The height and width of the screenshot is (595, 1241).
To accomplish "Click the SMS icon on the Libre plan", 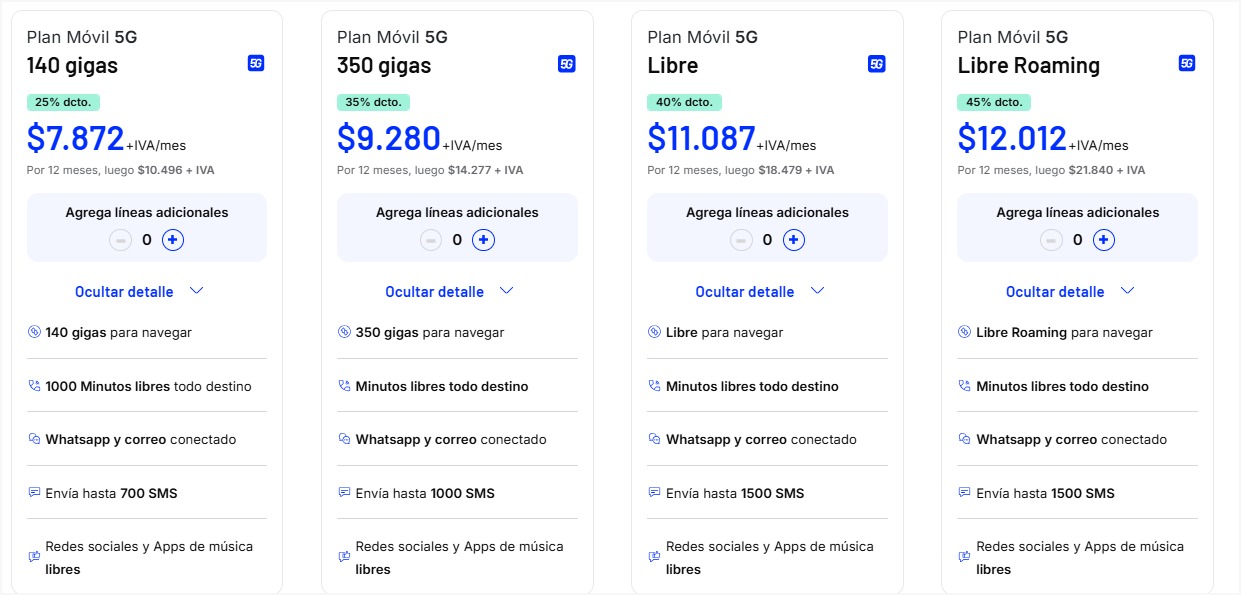I will coord(654,492).
